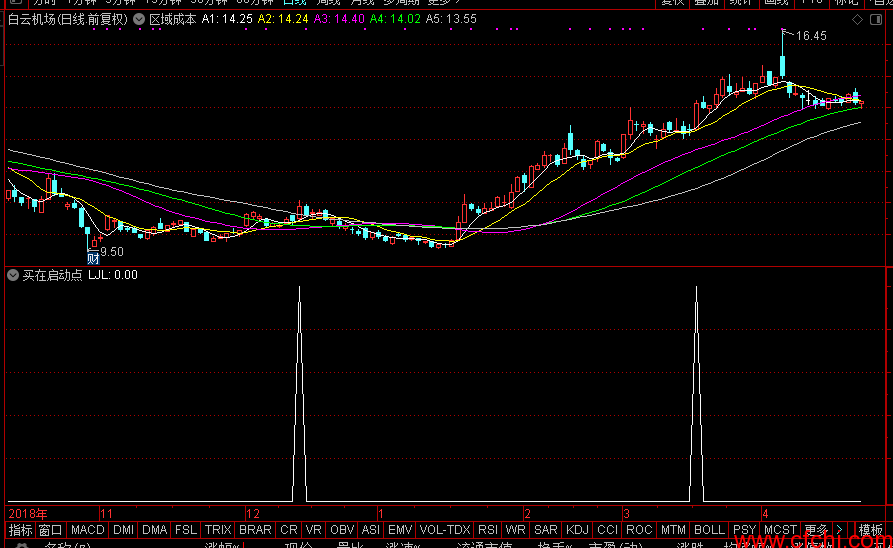Open the 指标 tab
The height and width of the screenshot is (548, 893).
[21, 530]
